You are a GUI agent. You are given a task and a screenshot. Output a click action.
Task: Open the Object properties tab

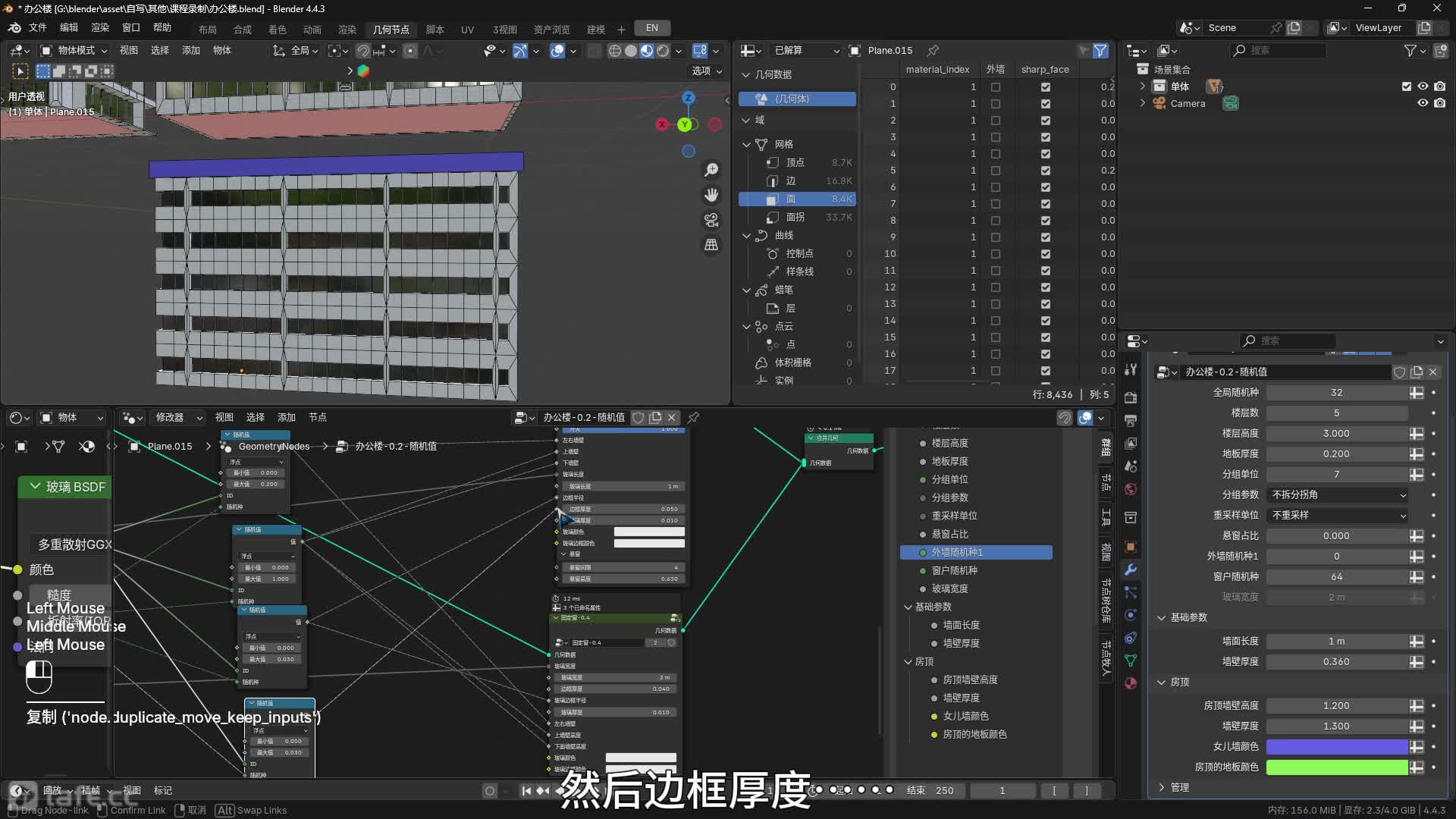point(1131,547)
